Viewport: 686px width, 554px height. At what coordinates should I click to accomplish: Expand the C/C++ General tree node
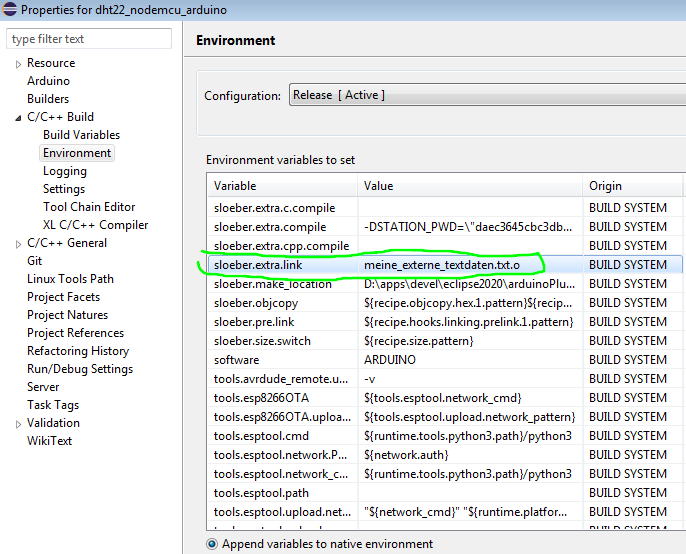tap(18, 244)
